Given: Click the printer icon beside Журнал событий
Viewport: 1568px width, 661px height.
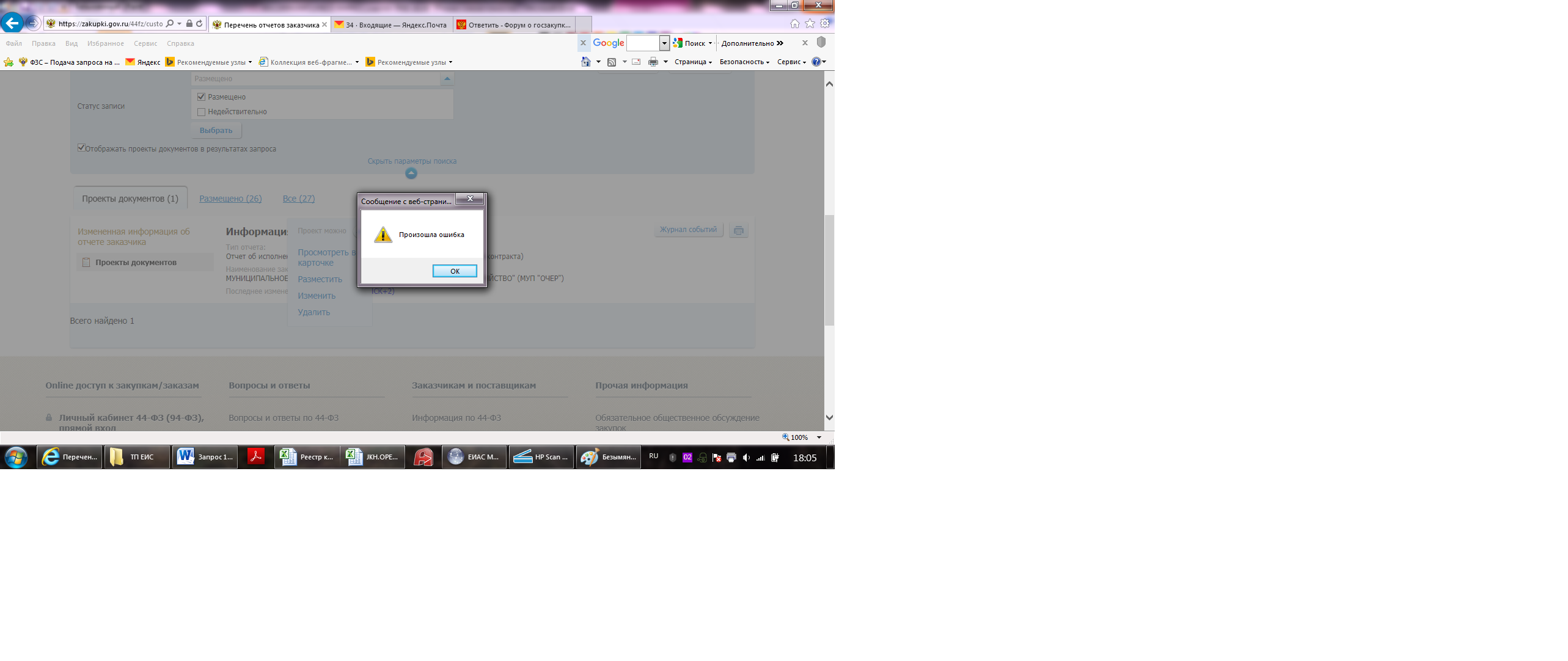Looking at the screenshot, I should pos(738,230).
